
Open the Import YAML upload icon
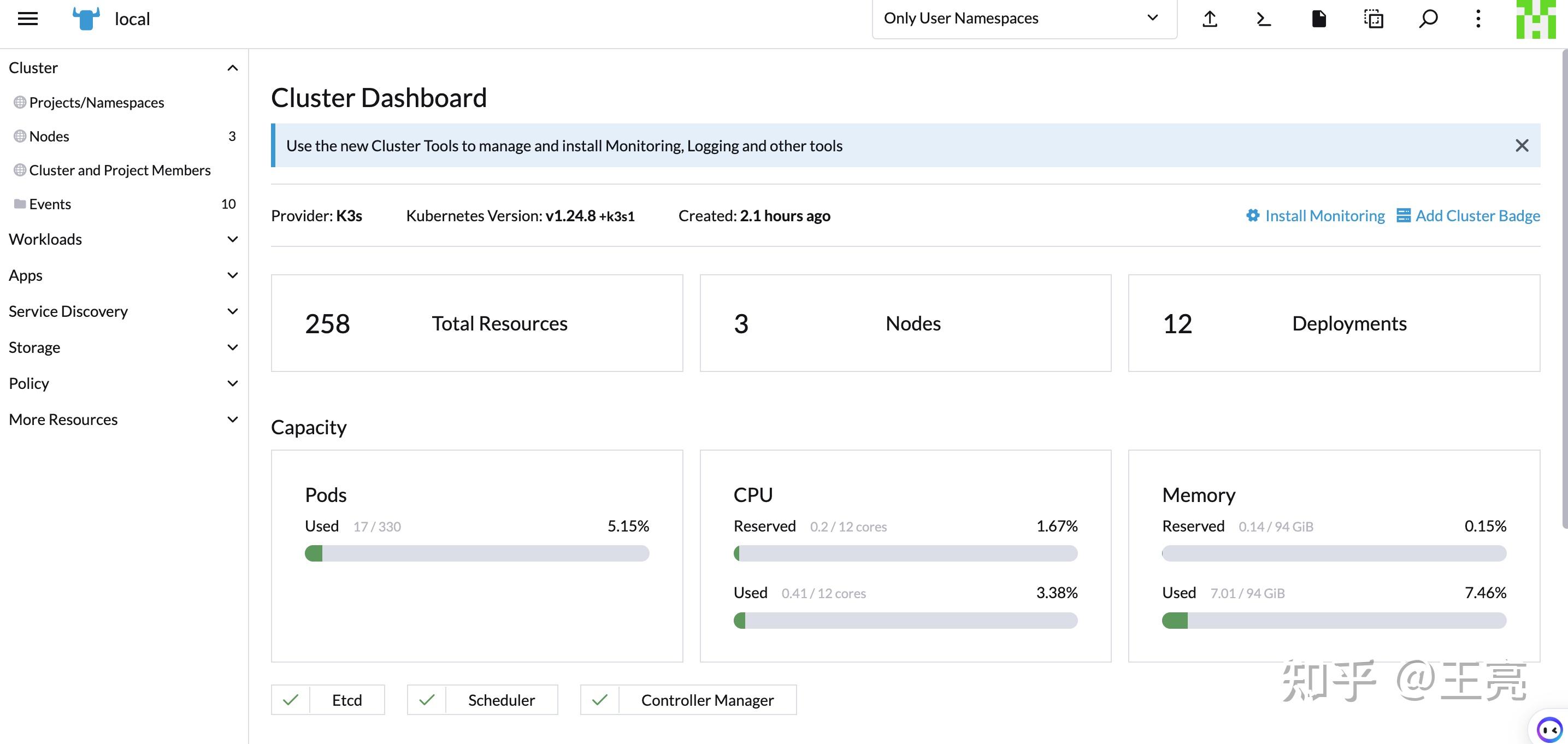[1209, 19]
